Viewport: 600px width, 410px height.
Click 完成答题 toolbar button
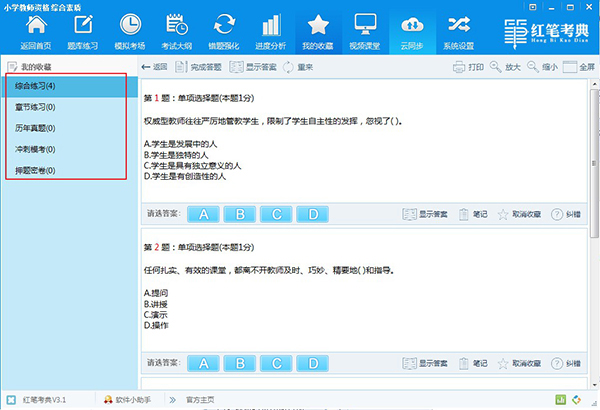(x=198, y=67)
